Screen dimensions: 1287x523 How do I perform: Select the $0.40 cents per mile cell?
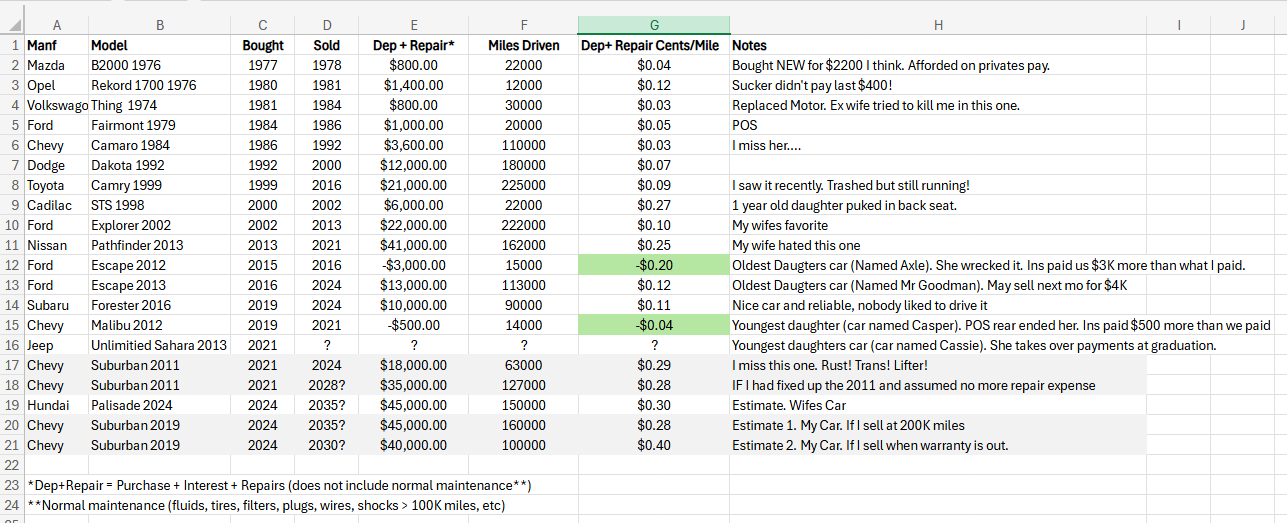pyautogui.click(x=653, y=445)
